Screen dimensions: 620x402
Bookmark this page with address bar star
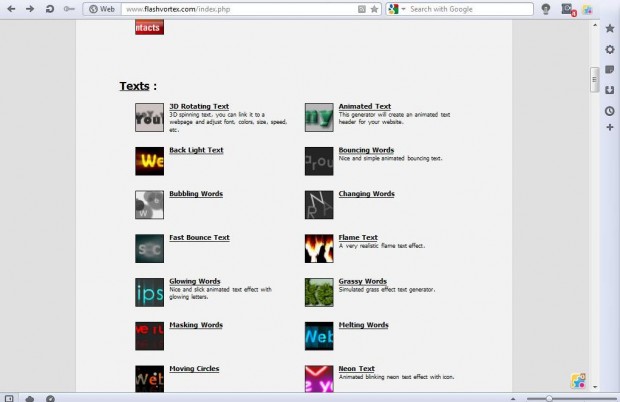point(374,9)
